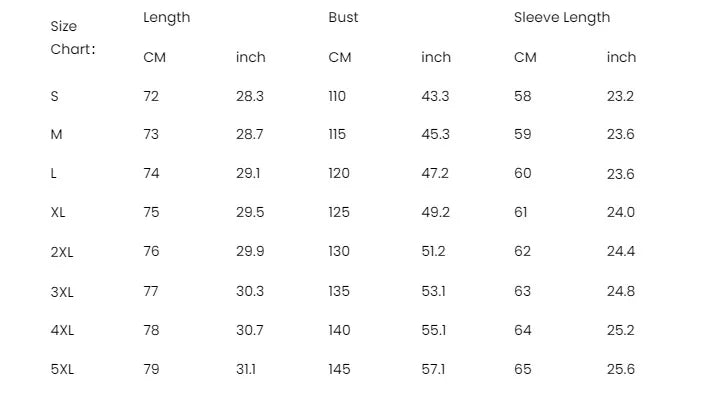The height and width of the screenshot is (404, 705).
Task: Select the Bust column header
Action: [343, 17]
